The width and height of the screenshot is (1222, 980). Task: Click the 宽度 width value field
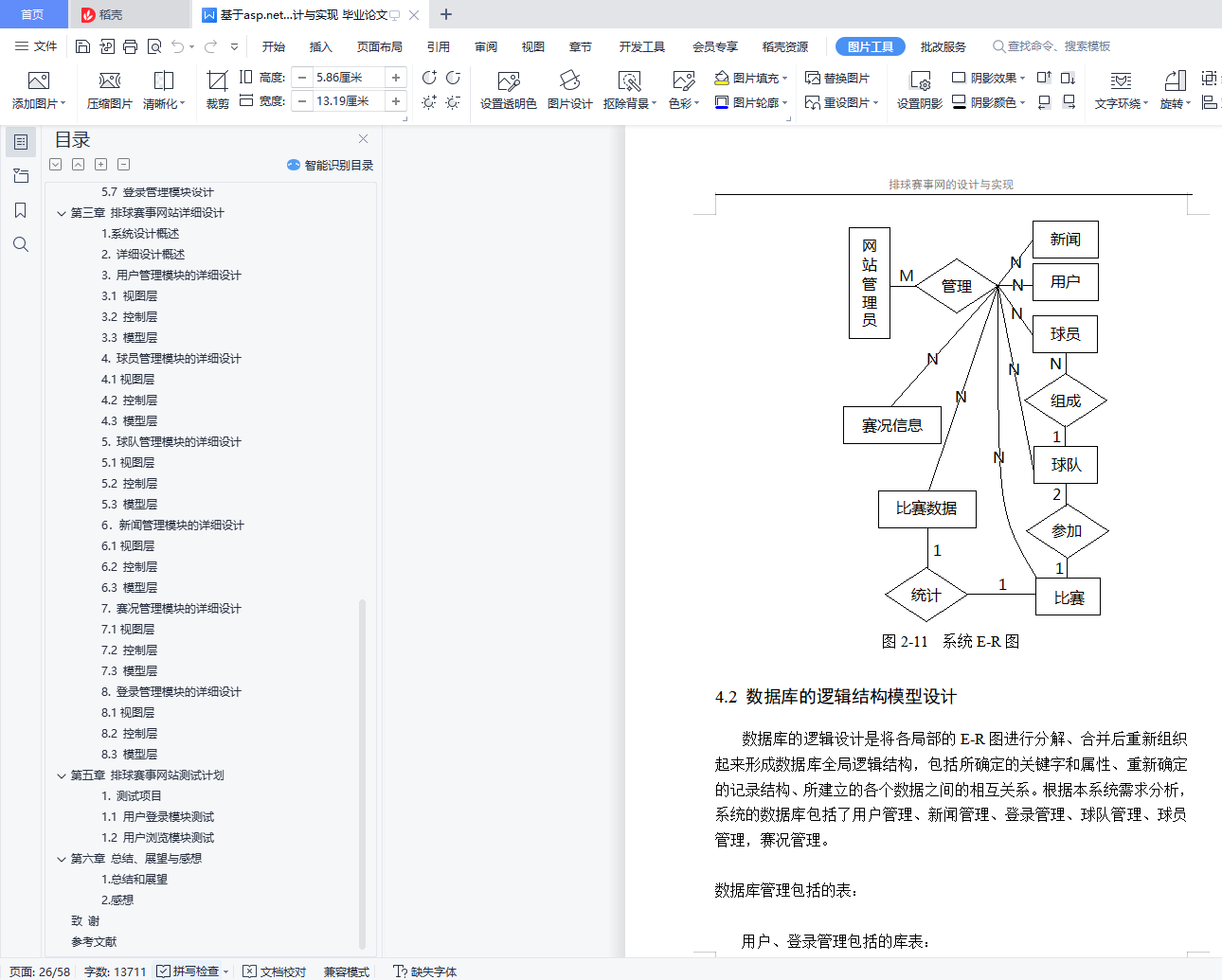tap(349, 101)
